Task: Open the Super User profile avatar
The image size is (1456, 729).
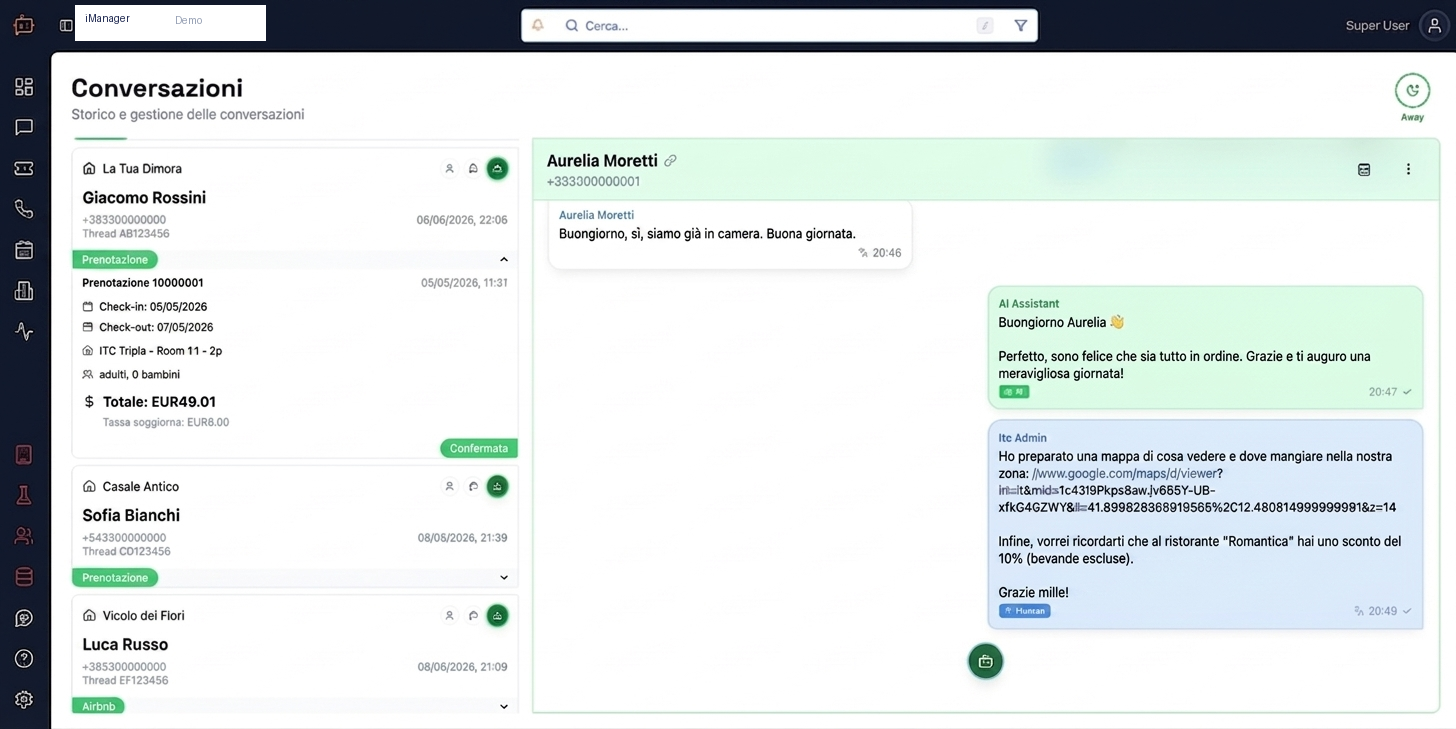Action: click(x=1435, y=25)
